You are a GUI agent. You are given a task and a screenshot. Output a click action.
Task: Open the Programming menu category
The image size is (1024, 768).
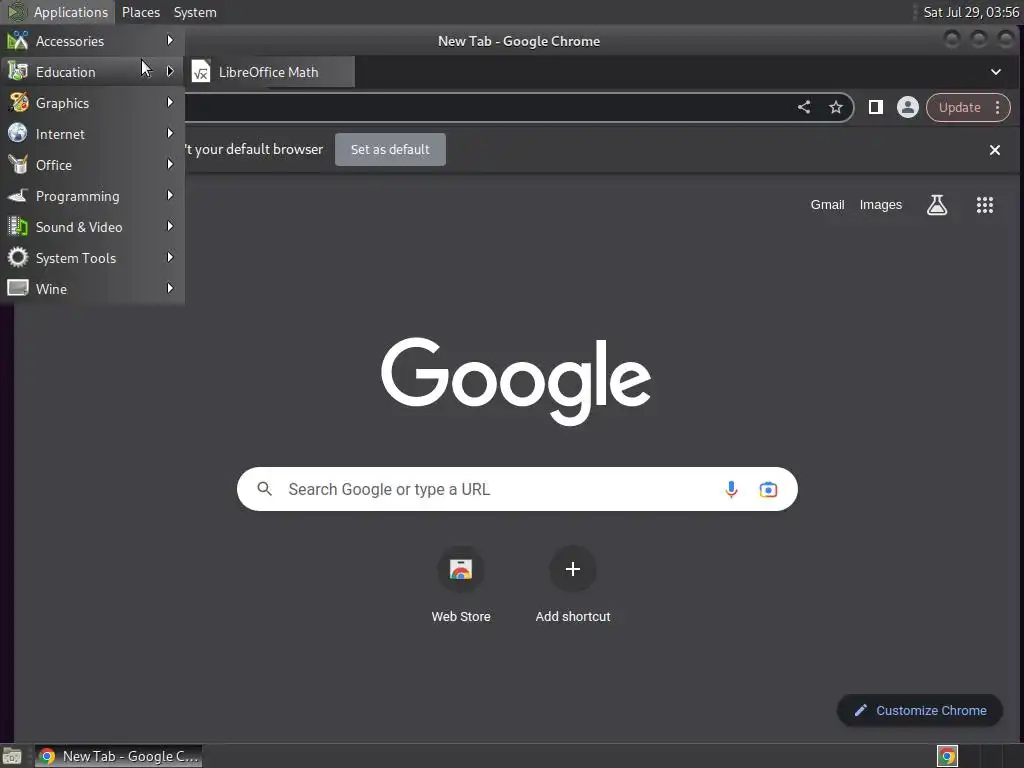pos(92,196)
